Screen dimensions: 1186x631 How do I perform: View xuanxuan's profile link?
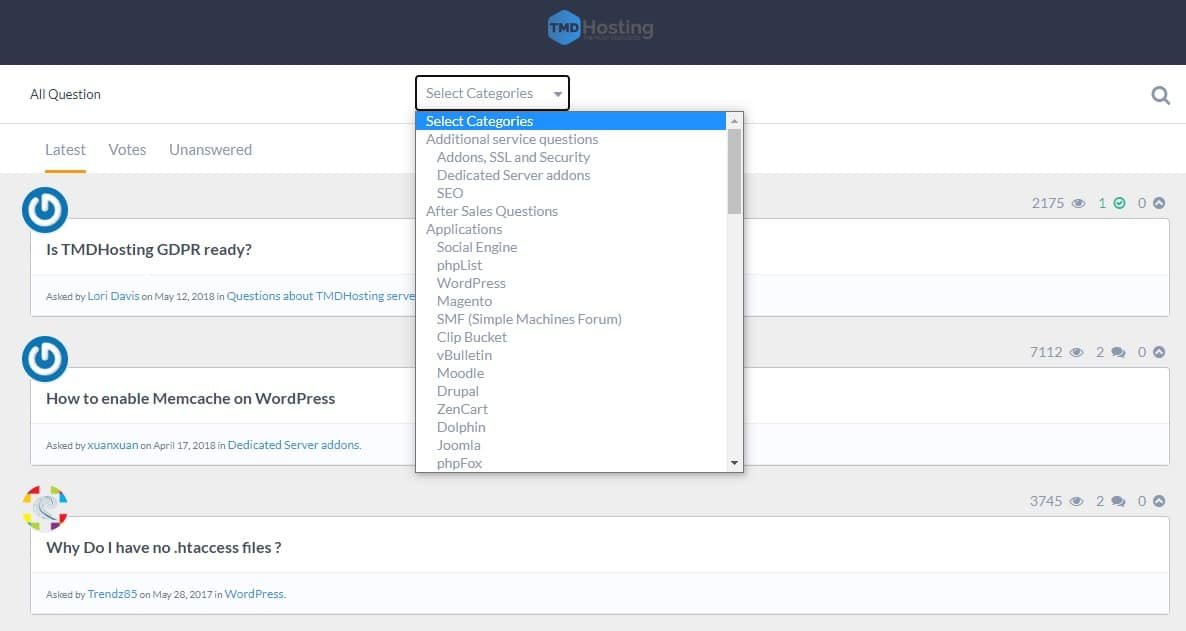[113, 445]
